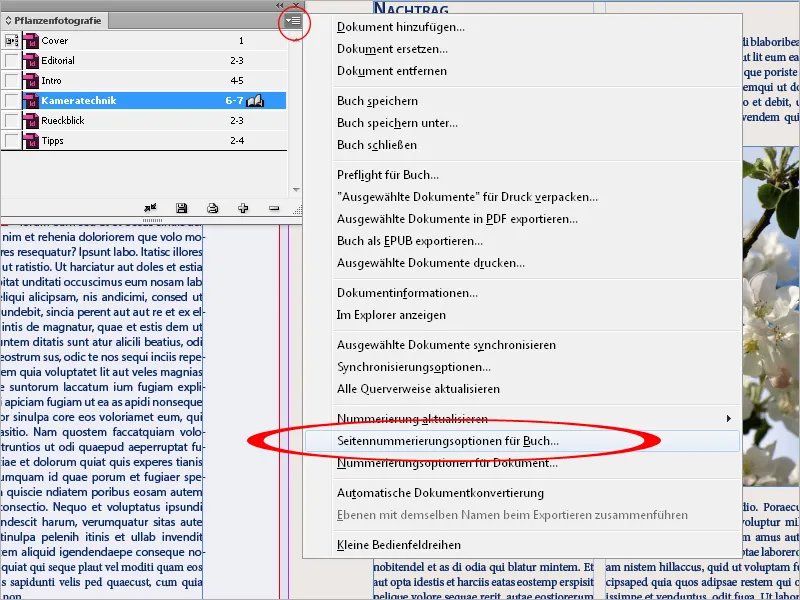800x600 pixels.
Task: Open the Book panel flyout menu icon
Action: 293,21
